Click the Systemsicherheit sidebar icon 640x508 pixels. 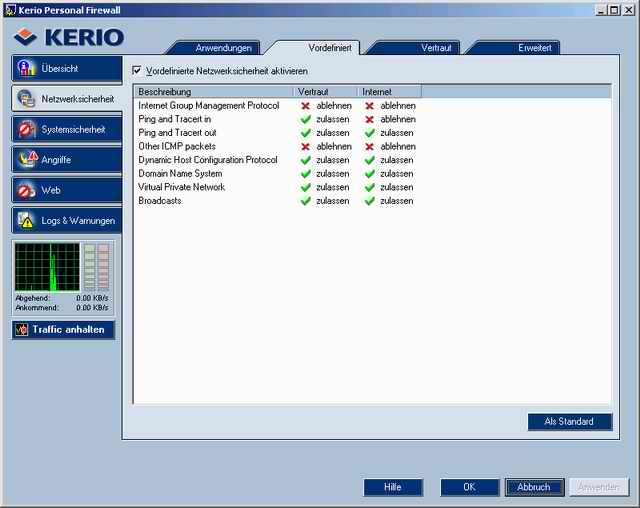[x=26, y=129]
